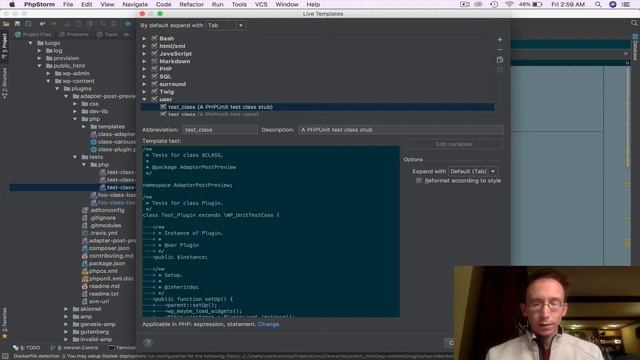Open the File menu
The height and width of the screenshot is (360, 640).
pos(68,4)
